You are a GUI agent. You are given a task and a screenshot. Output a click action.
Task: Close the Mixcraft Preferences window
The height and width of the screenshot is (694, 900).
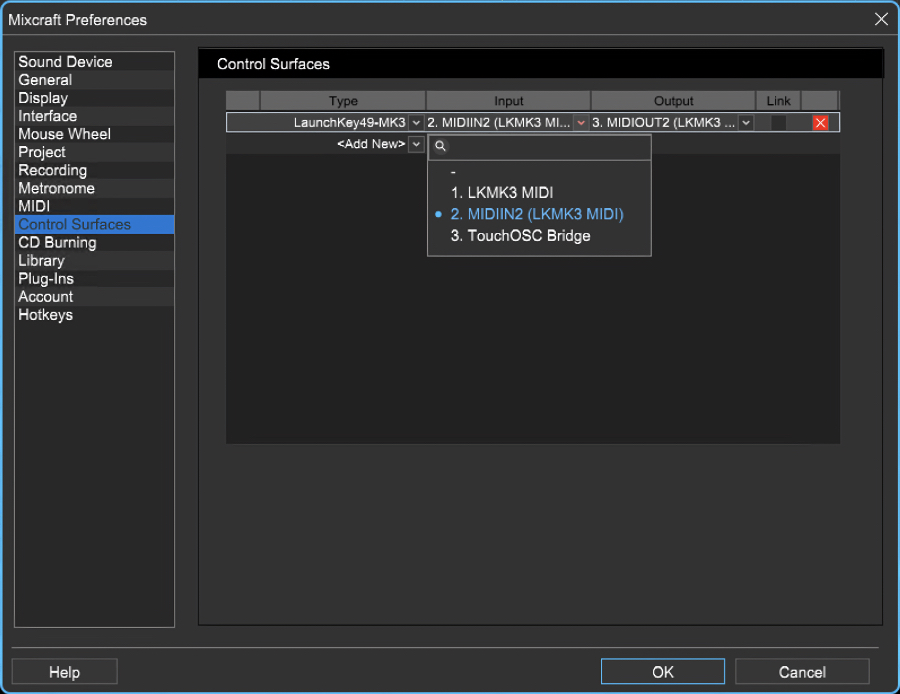[881, 20]
